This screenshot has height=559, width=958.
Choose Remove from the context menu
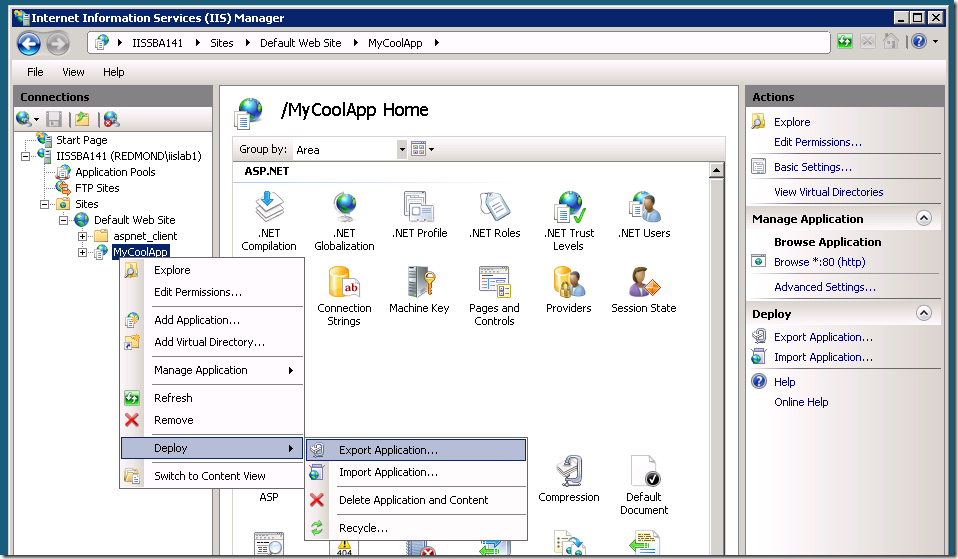coord(212,420)
